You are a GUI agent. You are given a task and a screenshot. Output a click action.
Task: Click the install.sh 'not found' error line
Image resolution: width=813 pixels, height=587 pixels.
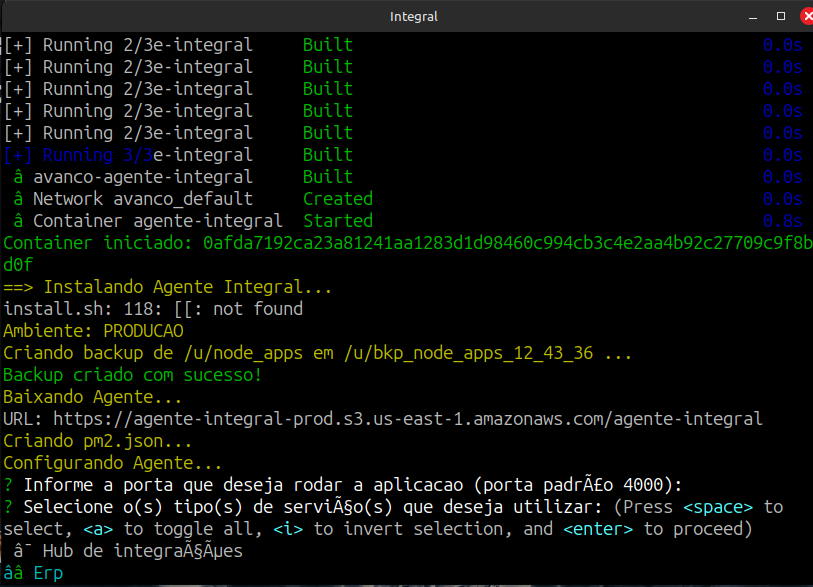click(153, 309)
